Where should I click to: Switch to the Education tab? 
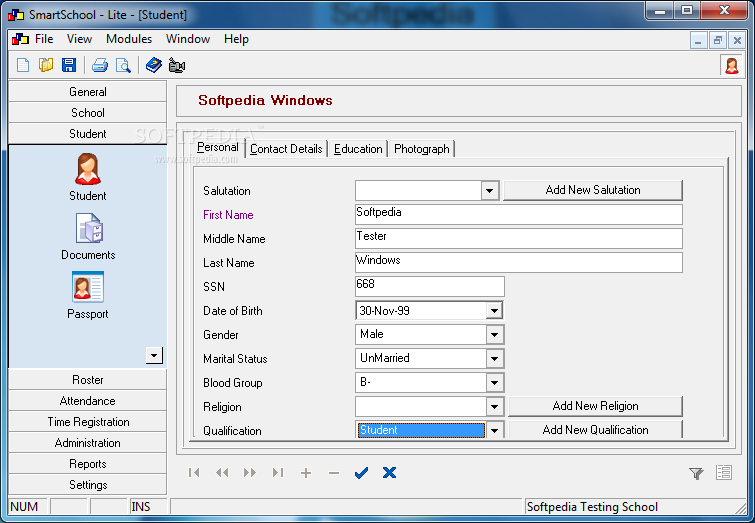click(358, 149)
